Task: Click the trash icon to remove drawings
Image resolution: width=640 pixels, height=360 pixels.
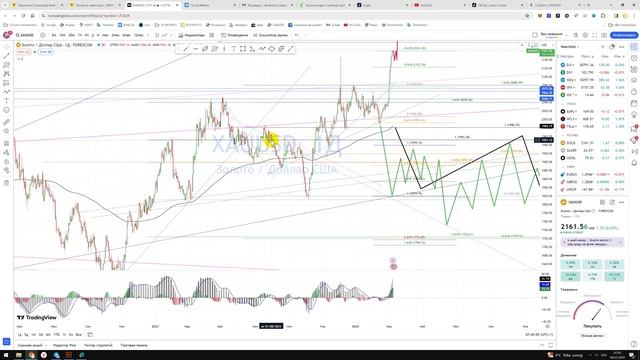Action: [x=6, y=182]
